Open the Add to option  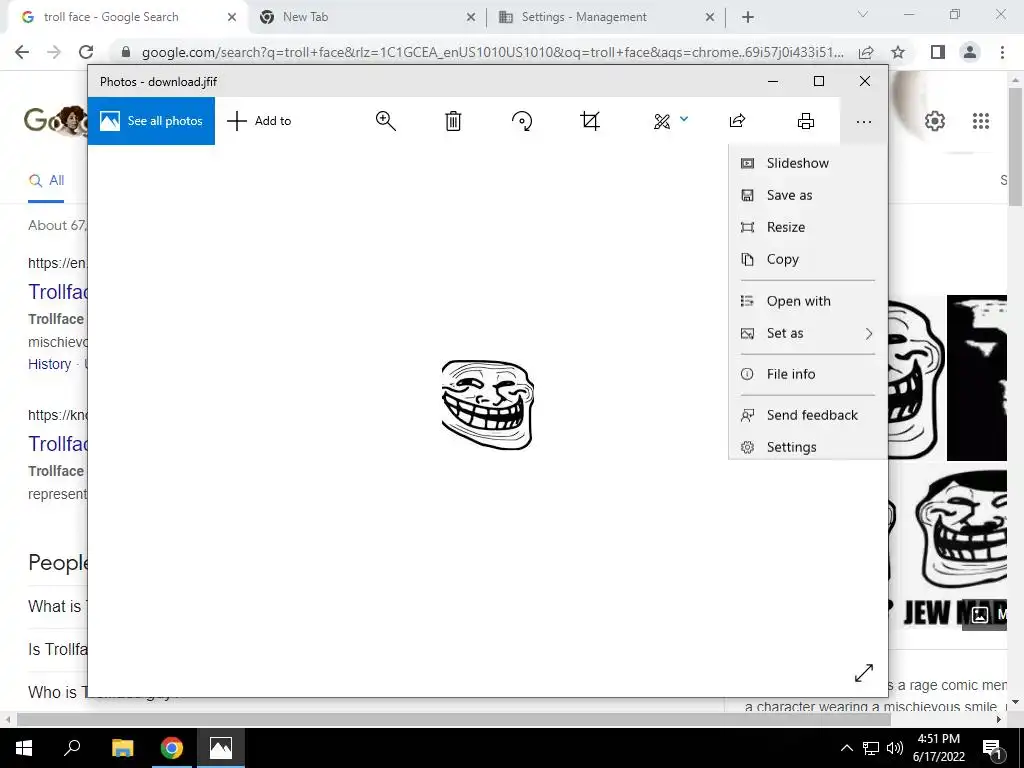pyautogui.click(x=259, y=121)
